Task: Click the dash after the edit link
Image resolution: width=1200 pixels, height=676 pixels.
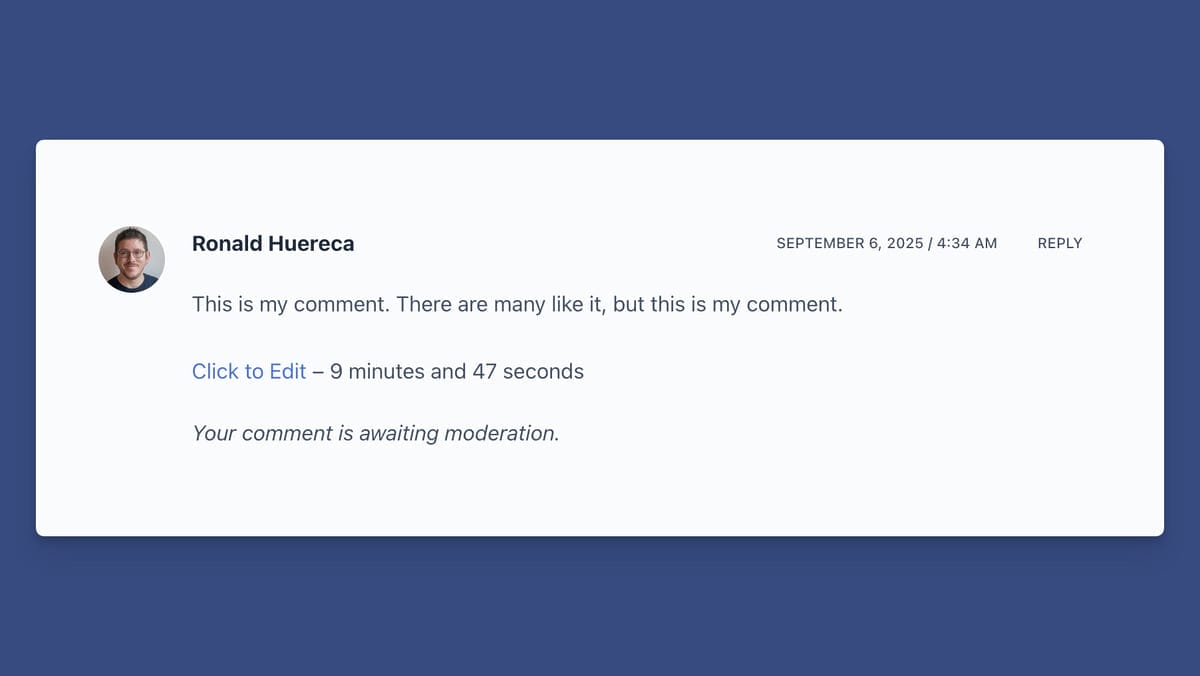Action: [x=318, y=372]
